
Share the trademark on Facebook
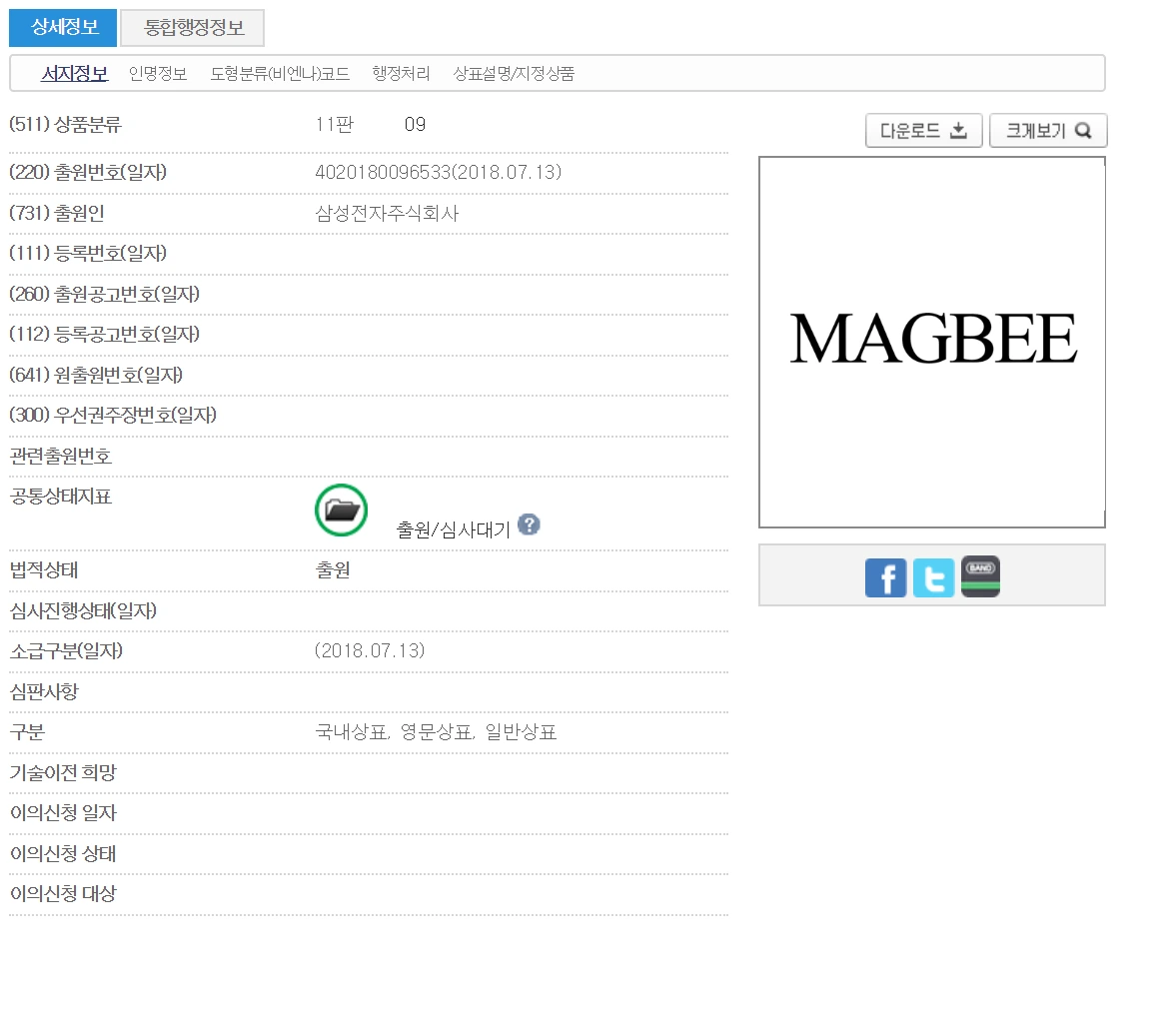pyautogui.click(x=885, y=577)
